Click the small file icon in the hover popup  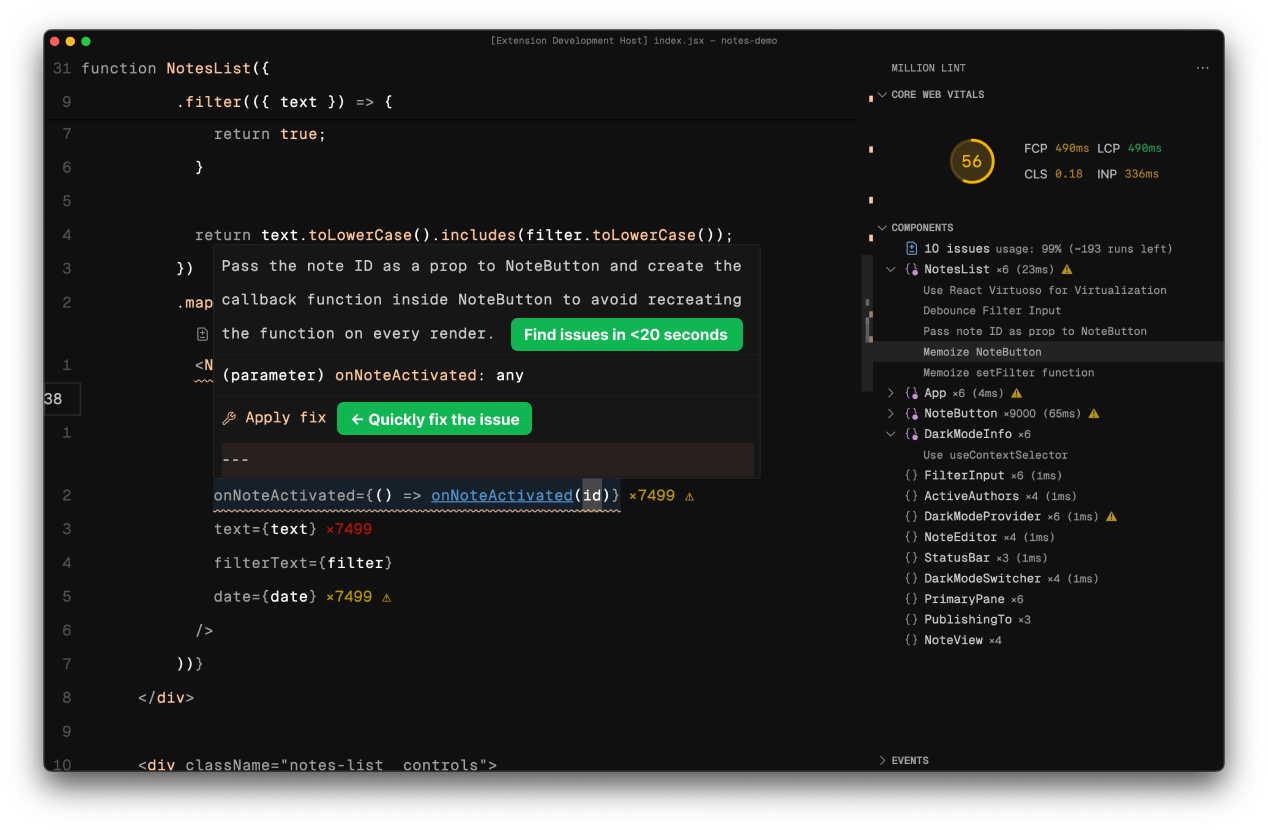click(x=203, y=334)
